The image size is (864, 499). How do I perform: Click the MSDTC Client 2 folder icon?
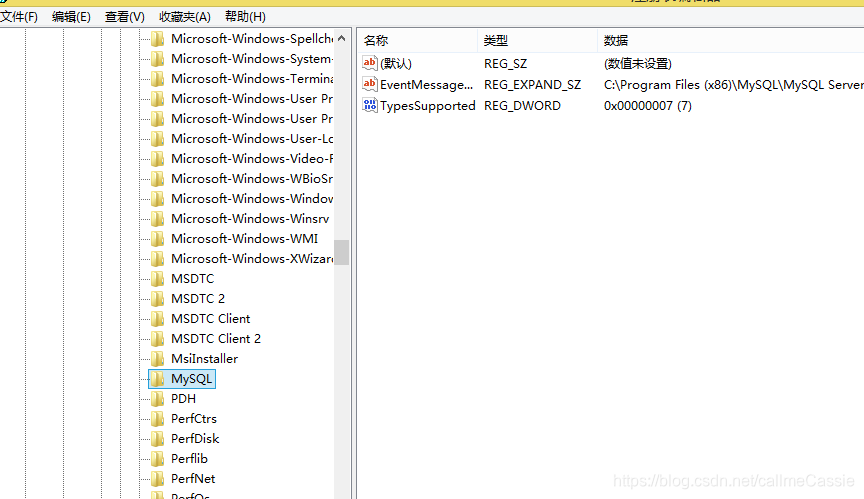(x=158, y=339)
